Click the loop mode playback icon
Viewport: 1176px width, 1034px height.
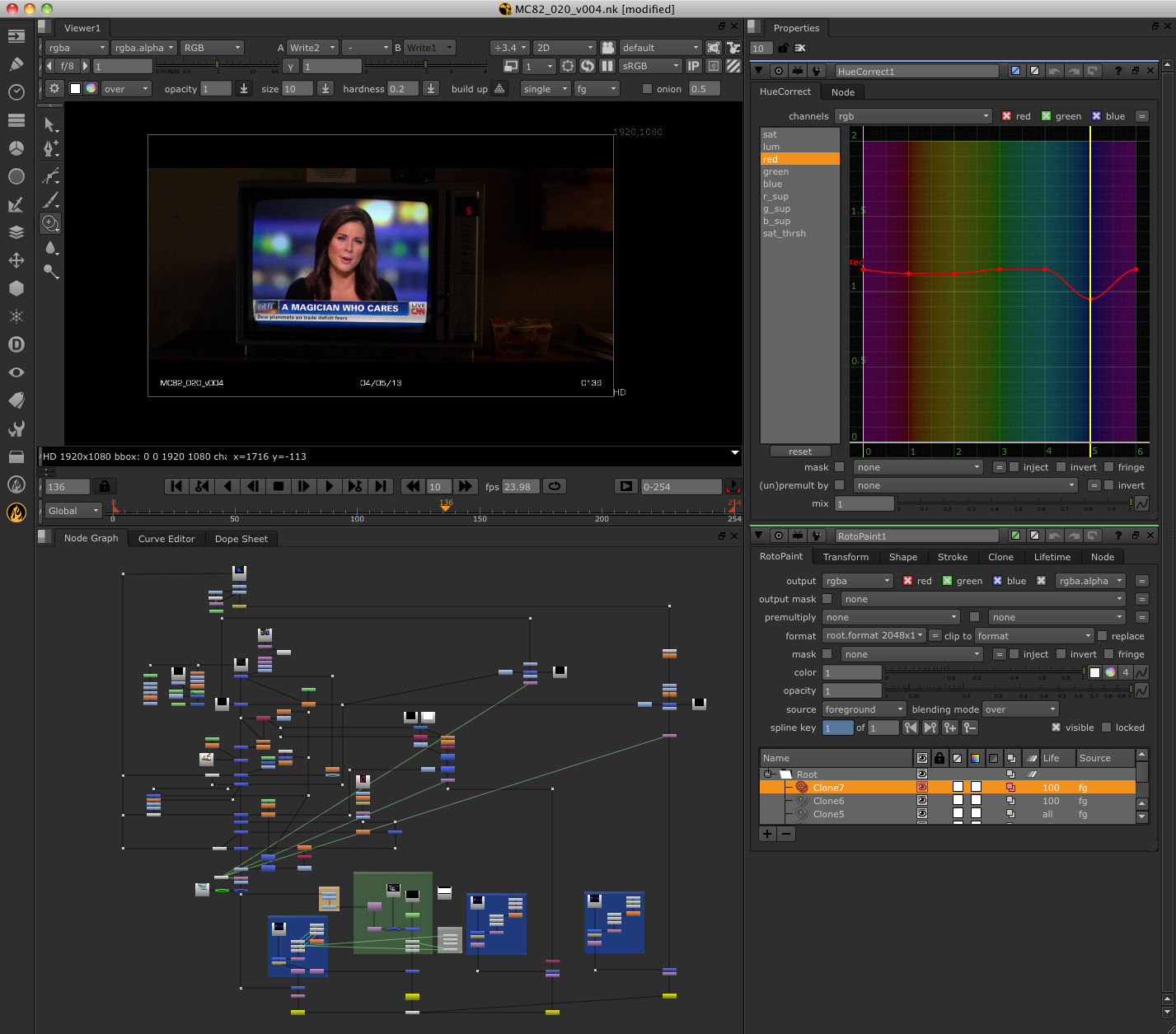(x=555, y=486)
